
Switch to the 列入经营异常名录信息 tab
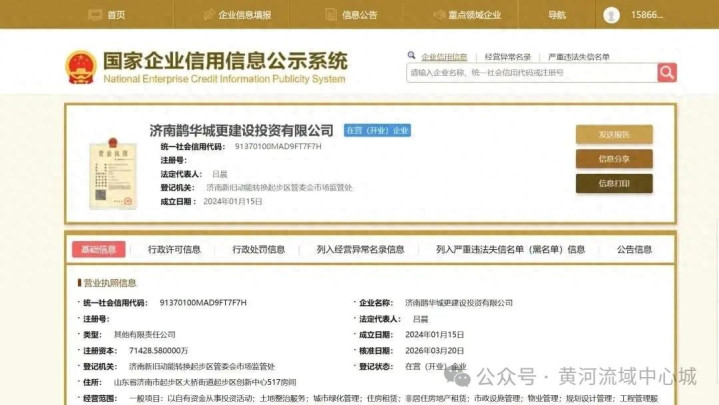click(x=360, y=250)
